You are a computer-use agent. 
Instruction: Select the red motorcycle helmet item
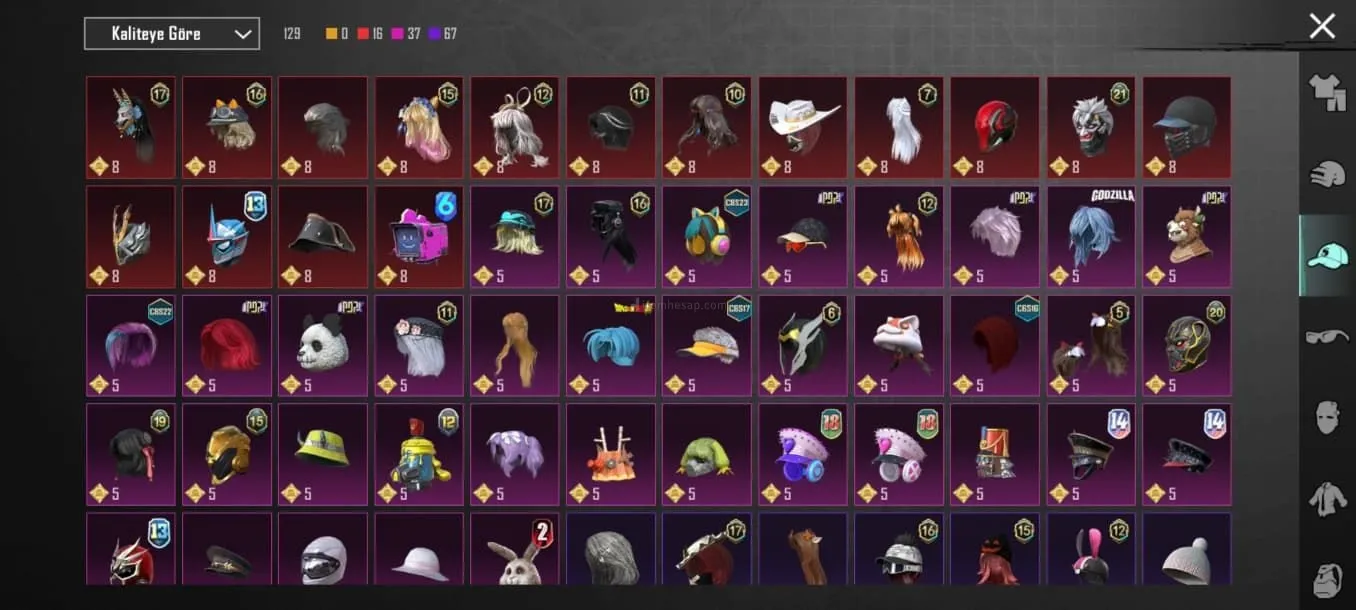(995, 128)
